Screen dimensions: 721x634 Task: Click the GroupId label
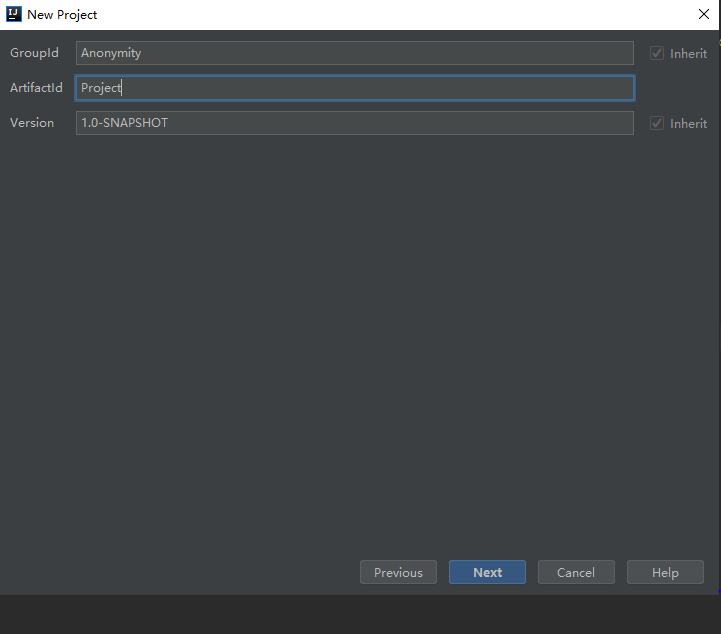(34, 53)
